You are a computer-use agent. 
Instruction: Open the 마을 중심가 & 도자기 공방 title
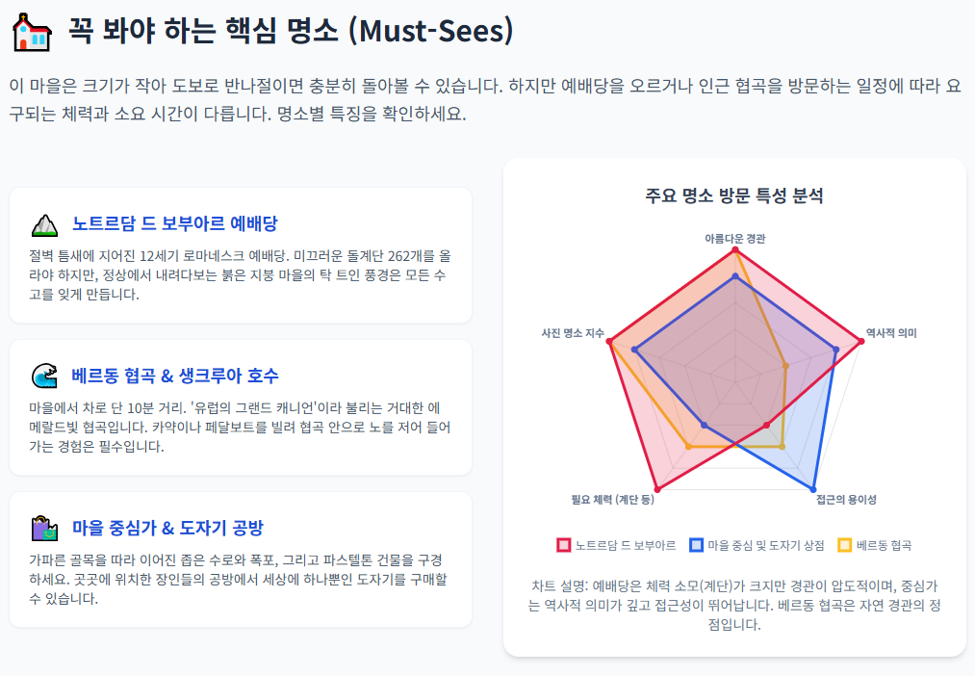point(168,528)
